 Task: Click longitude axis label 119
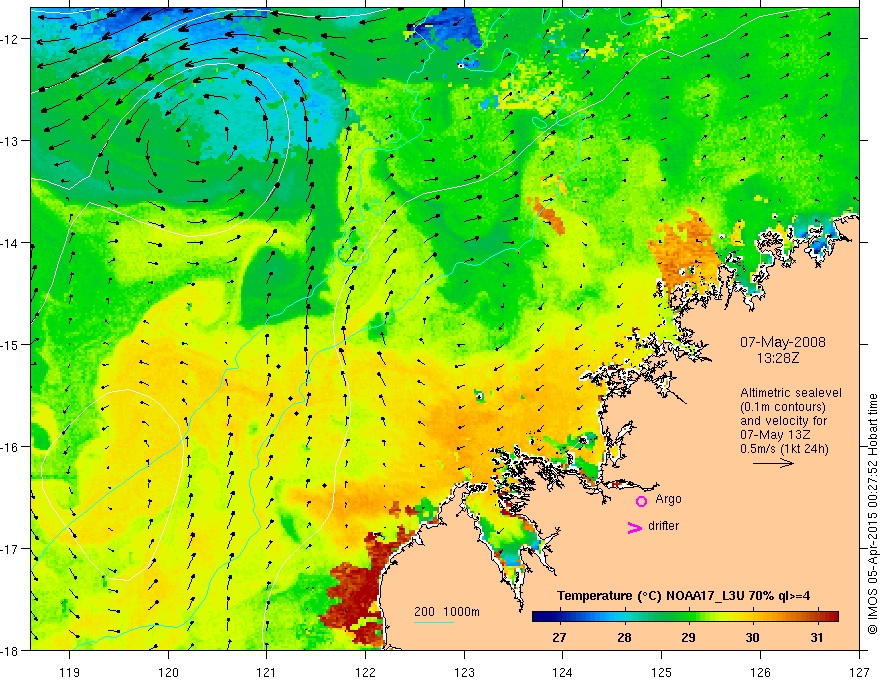click(x=70, y=672)
